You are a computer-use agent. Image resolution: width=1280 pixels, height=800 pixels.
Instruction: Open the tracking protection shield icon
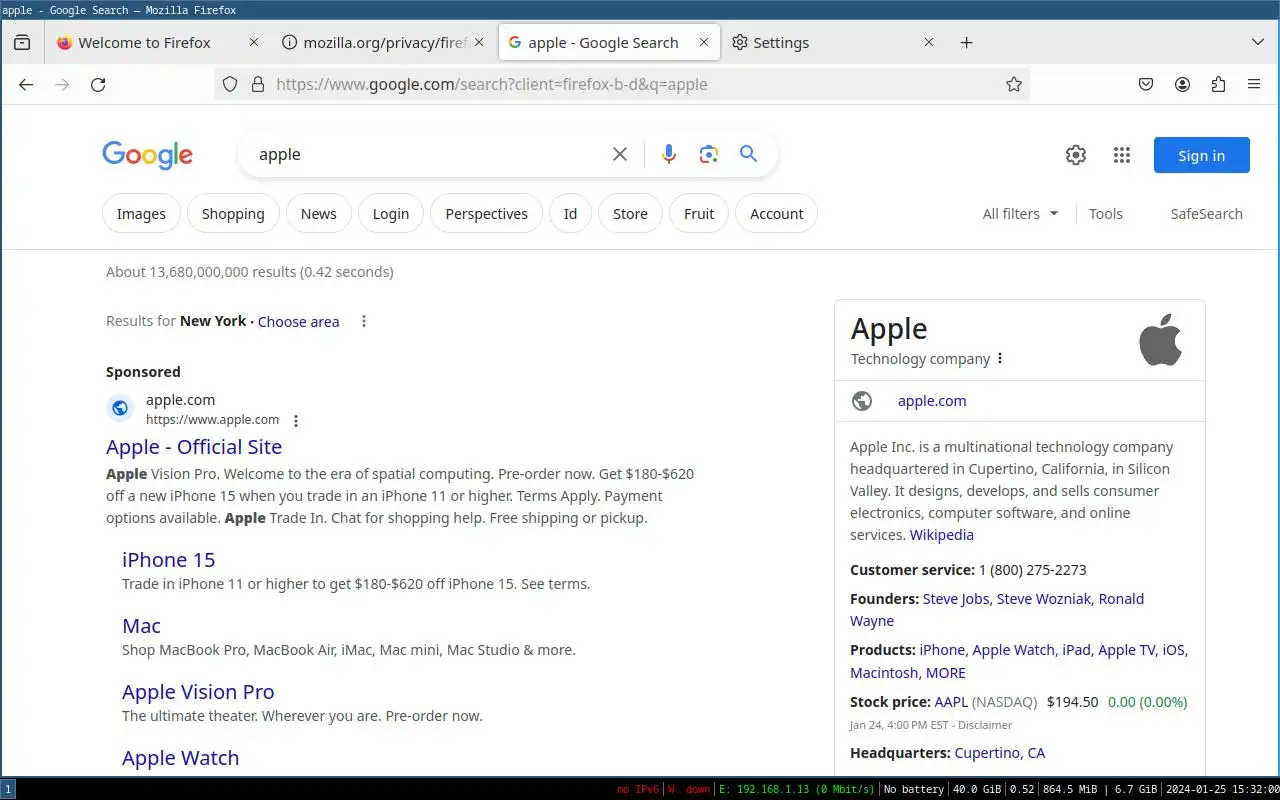(230, 85)
